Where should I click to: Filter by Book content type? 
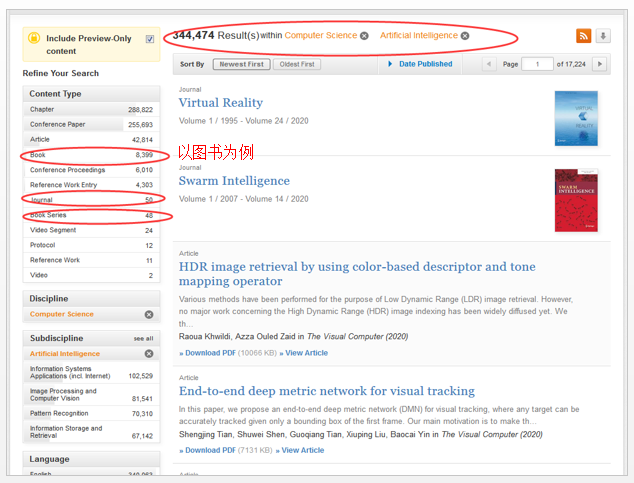91,155
